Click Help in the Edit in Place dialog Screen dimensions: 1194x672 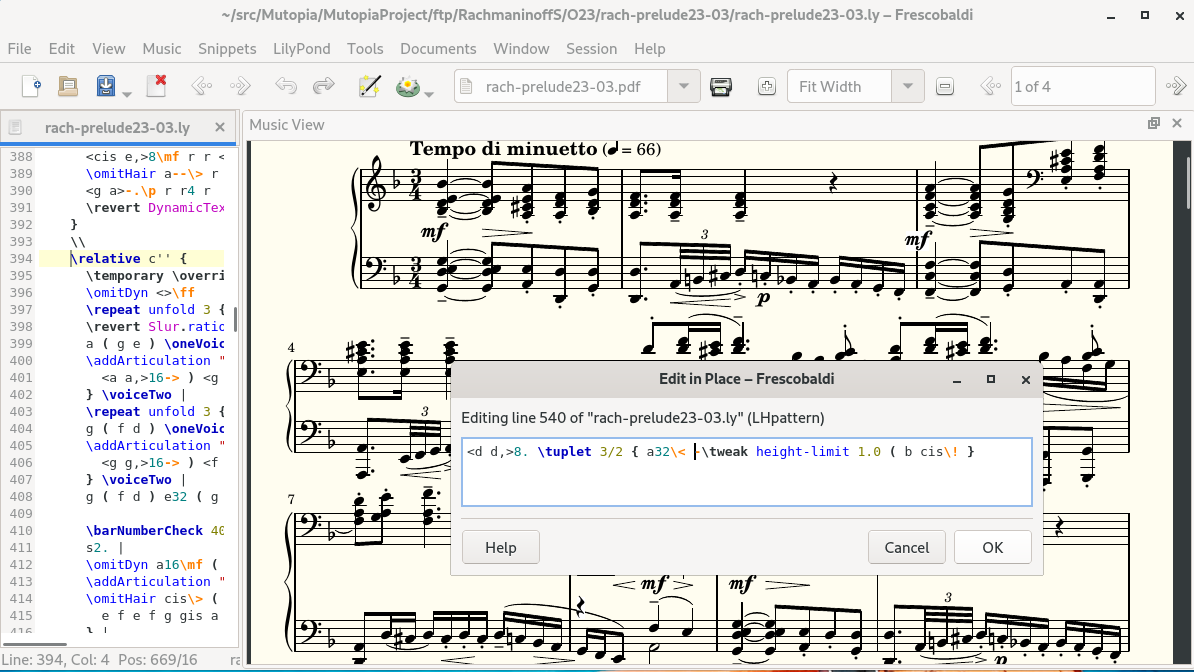pyautogui.click(x=500, y=547)
